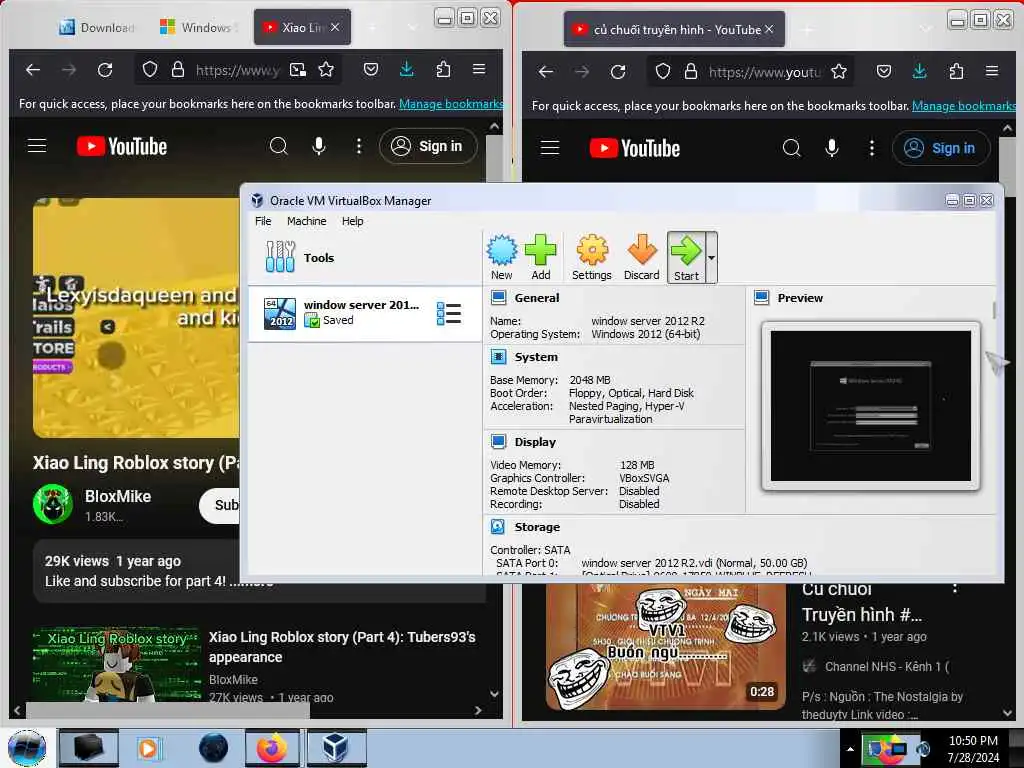Switch to Xiao Ling tab in left Firefox

pyautogui.click(x=301, y=27)
